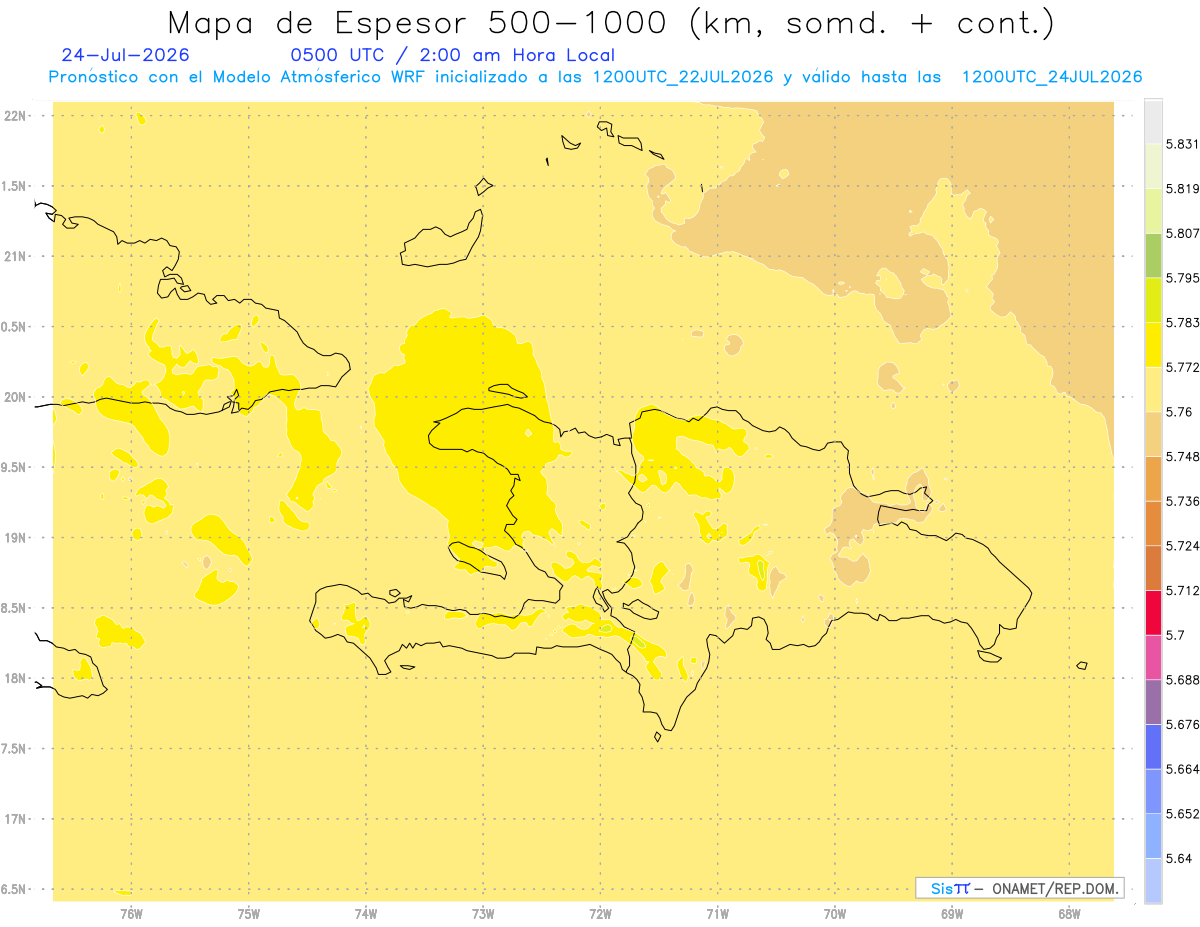Image resolution: width=1200 pixels, height=927 pixels.
Task: Click the 20N latitude label
Action: (16, 397)
